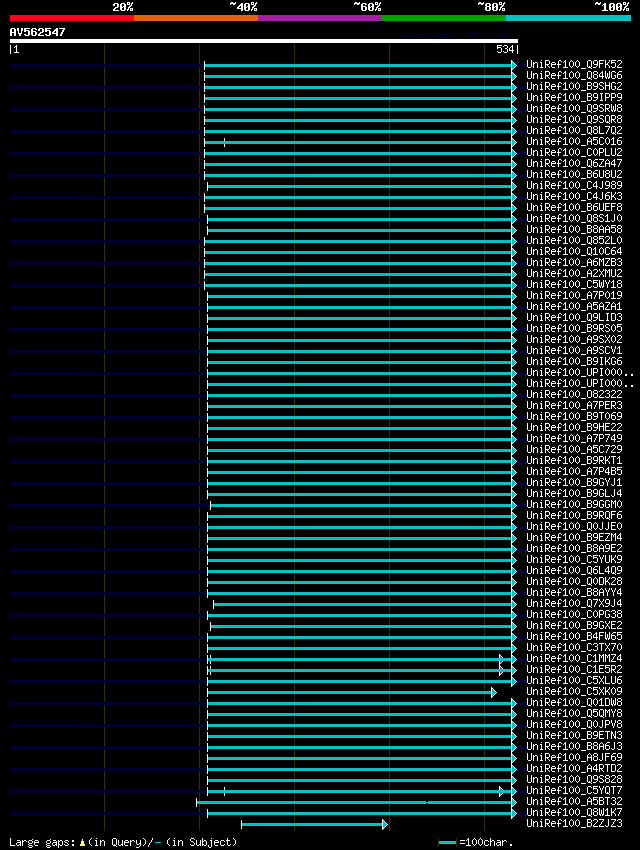The height and width of the screenshot is (850, 640).
Task: Follow the UniRef100_A5BT32 link
Action: click(574, 801)
